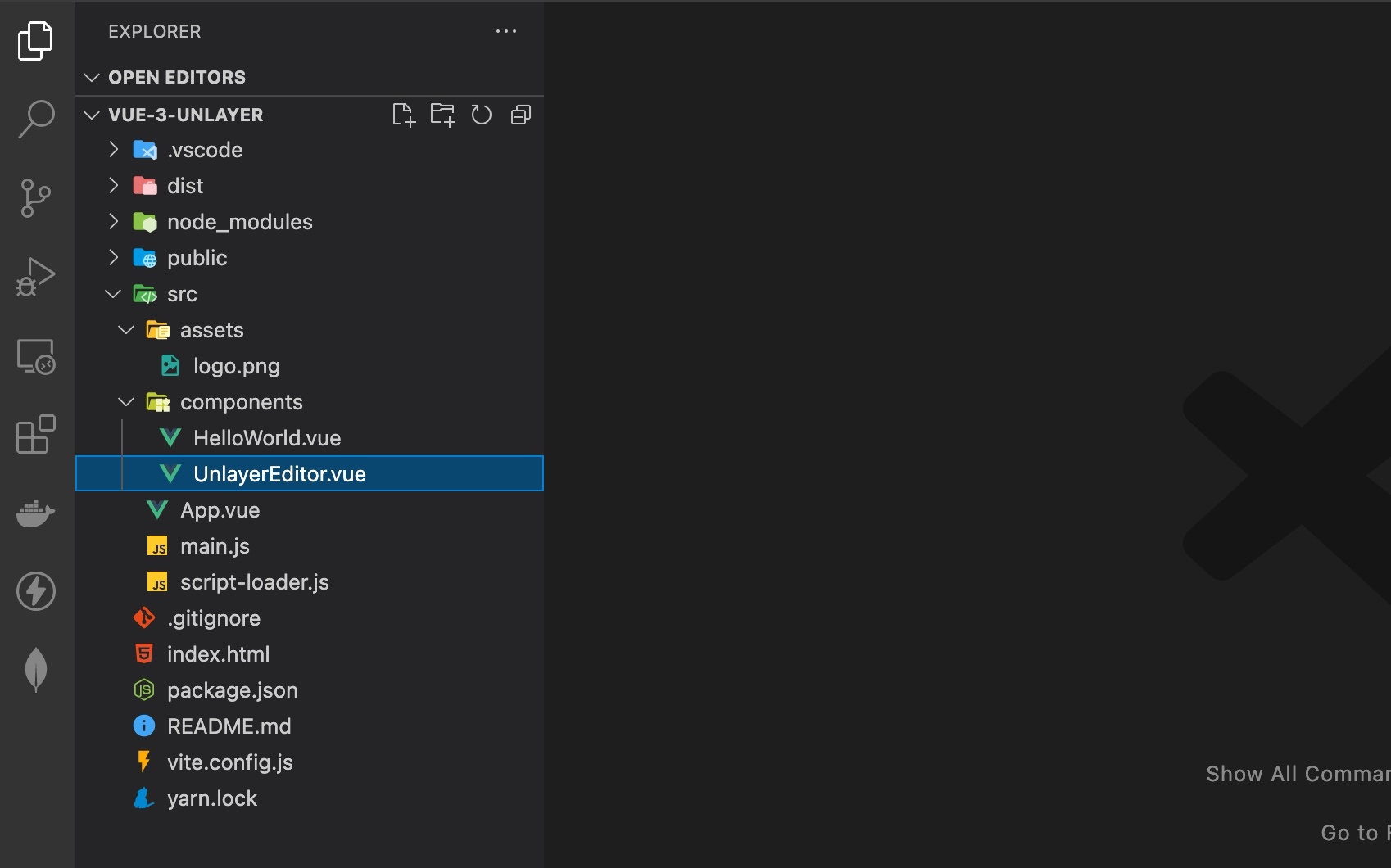Click the node_modules folder icon
This screenshot has width=1391, height=868.
145,222
